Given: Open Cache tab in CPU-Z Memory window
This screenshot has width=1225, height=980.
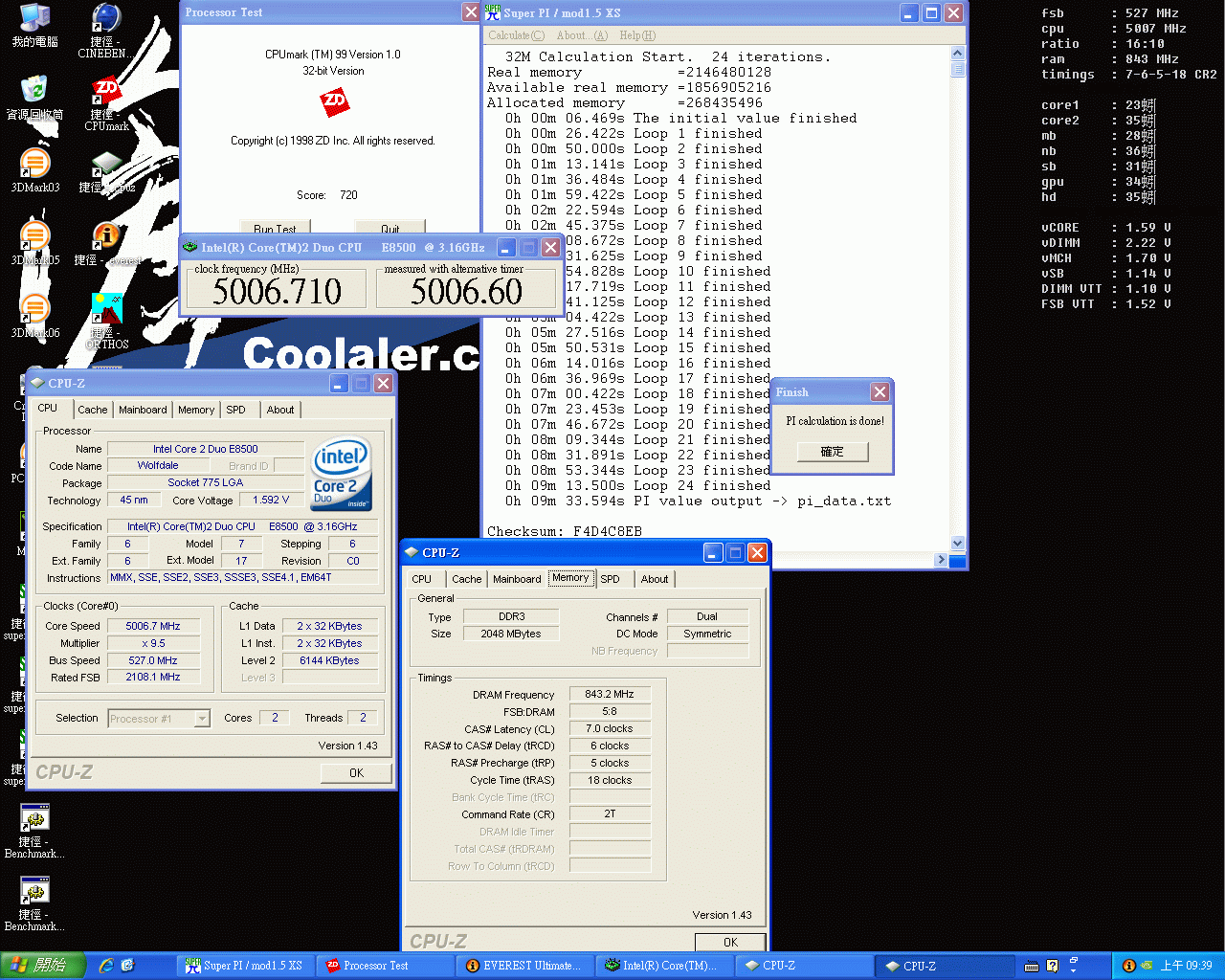Looking at the screenshot, I should click(467, 579).
